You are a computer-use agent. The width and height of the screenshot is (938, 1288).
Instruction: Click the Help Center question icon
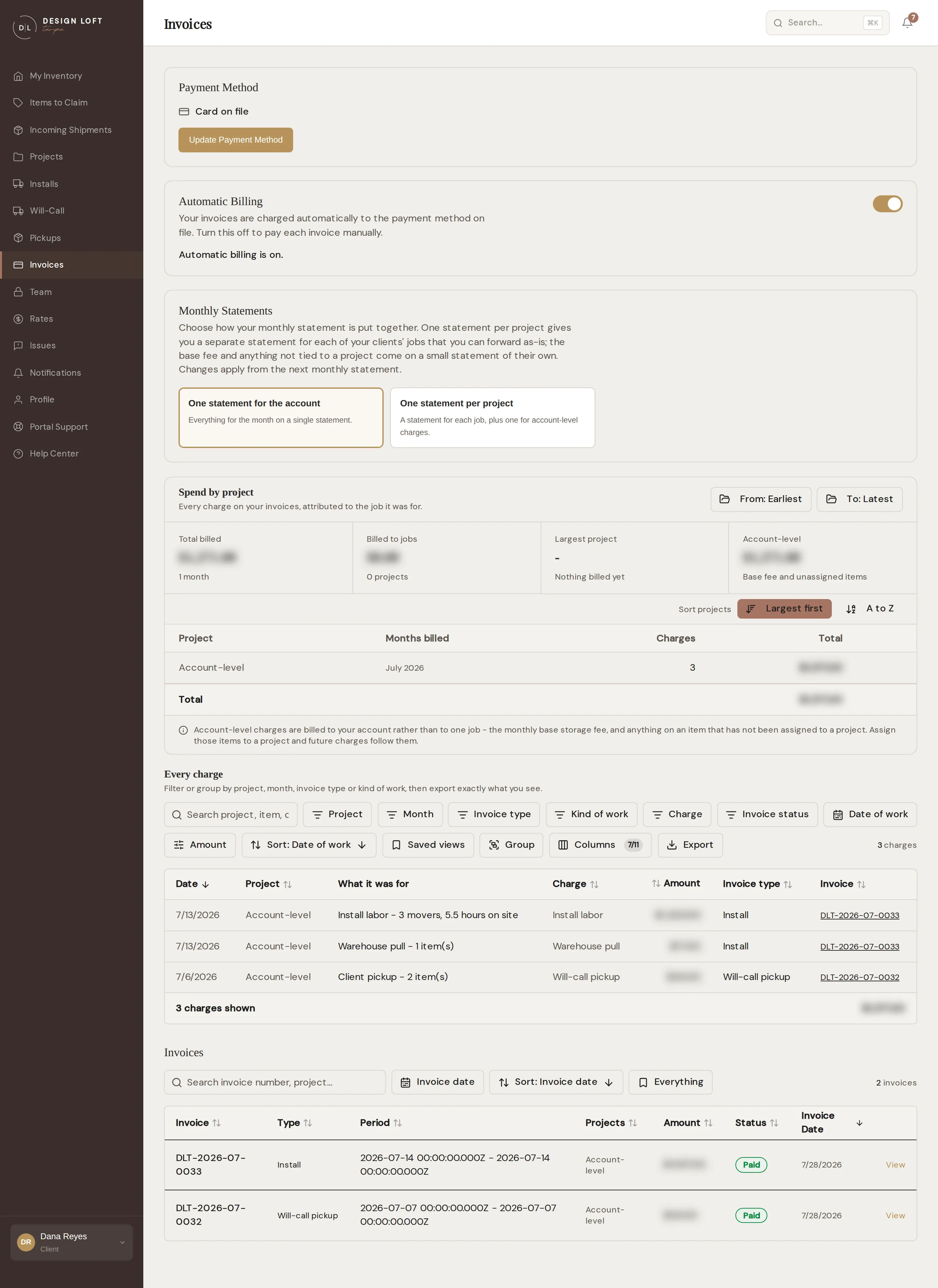[x=18, y=454]
